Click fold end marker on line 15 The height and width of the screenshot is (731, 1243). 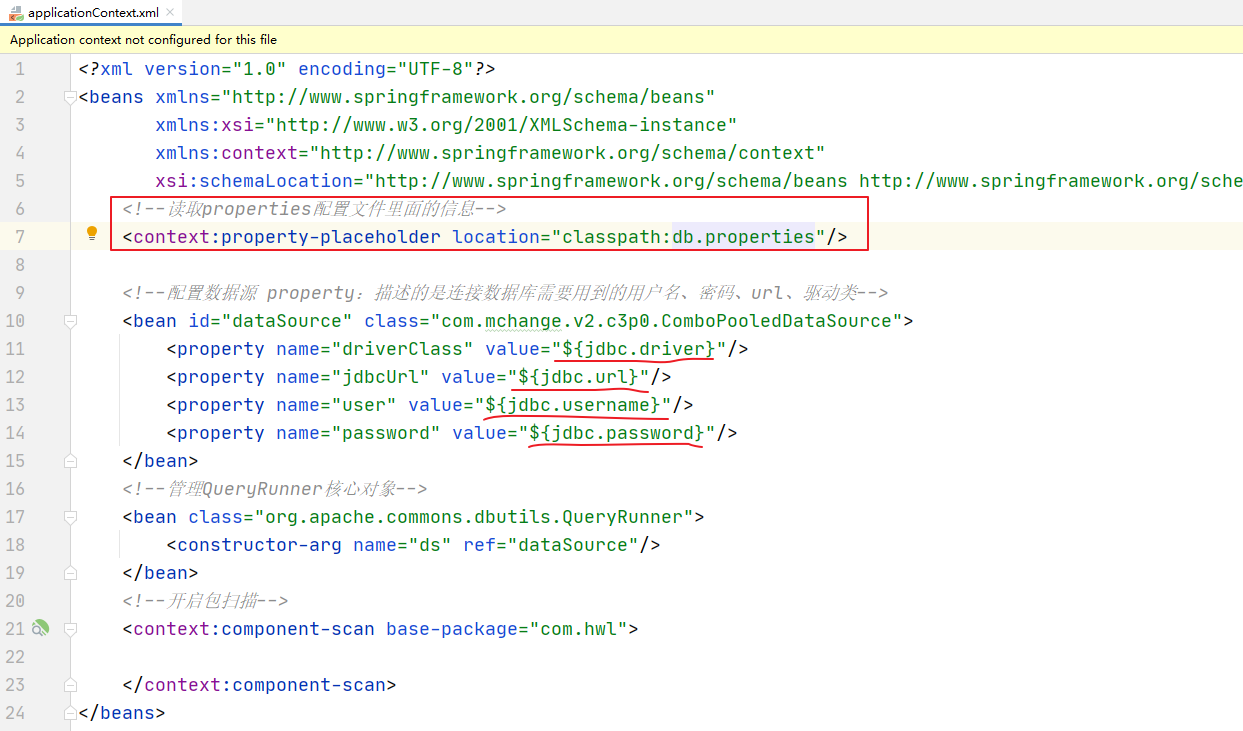click(70, 461)
